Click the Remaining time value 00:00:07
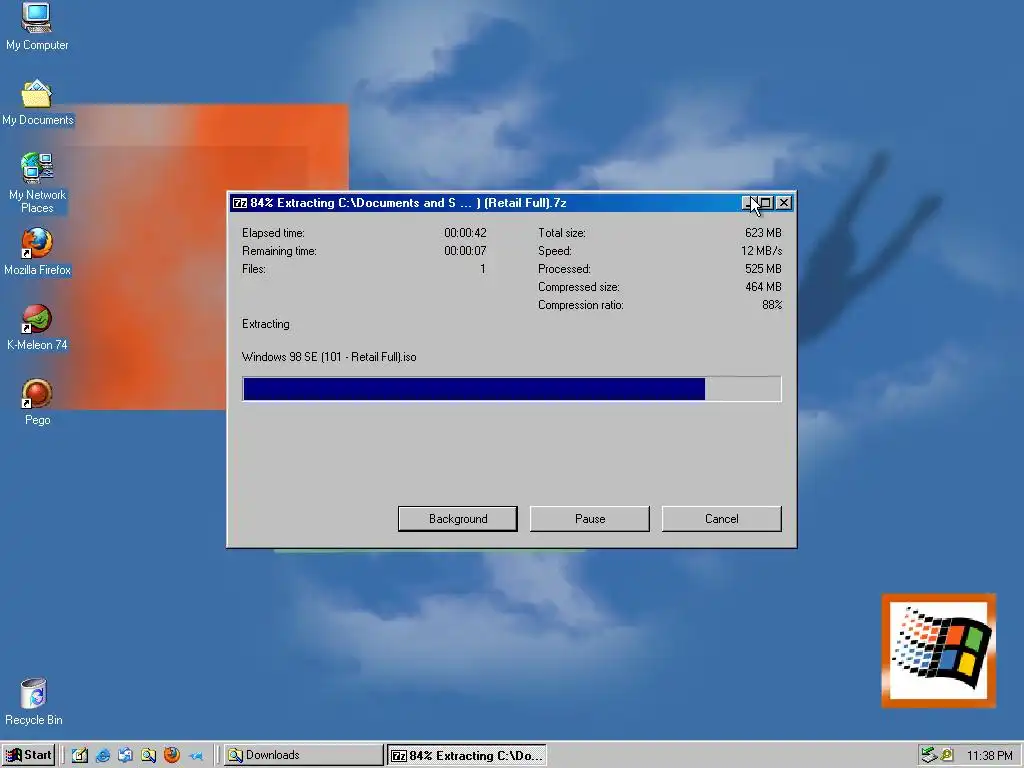Image resolution: width=1024 pixels, height=768 pixels. click(x=466, y=251)
